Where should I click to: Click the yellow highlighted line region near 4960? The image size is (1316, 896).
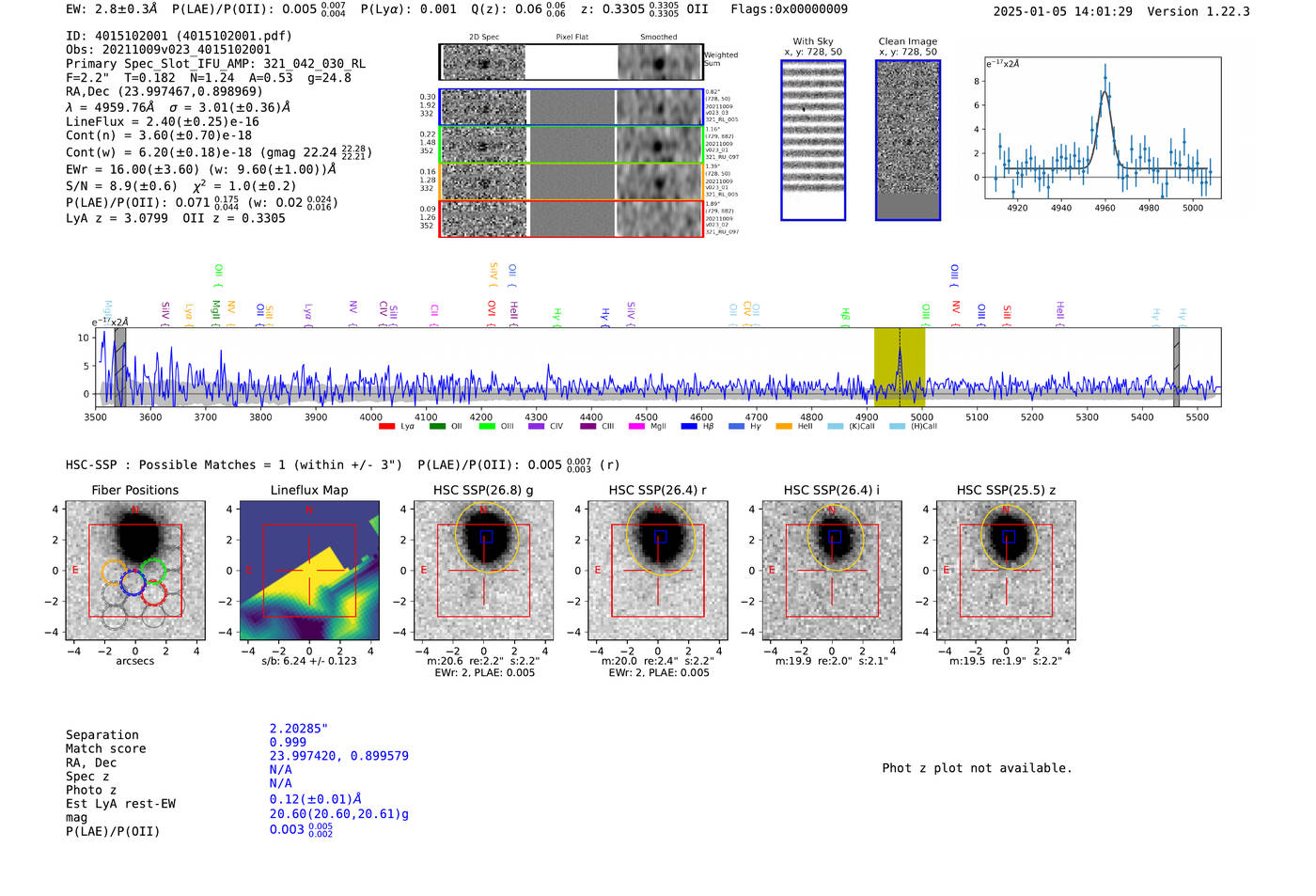[900, 367]
